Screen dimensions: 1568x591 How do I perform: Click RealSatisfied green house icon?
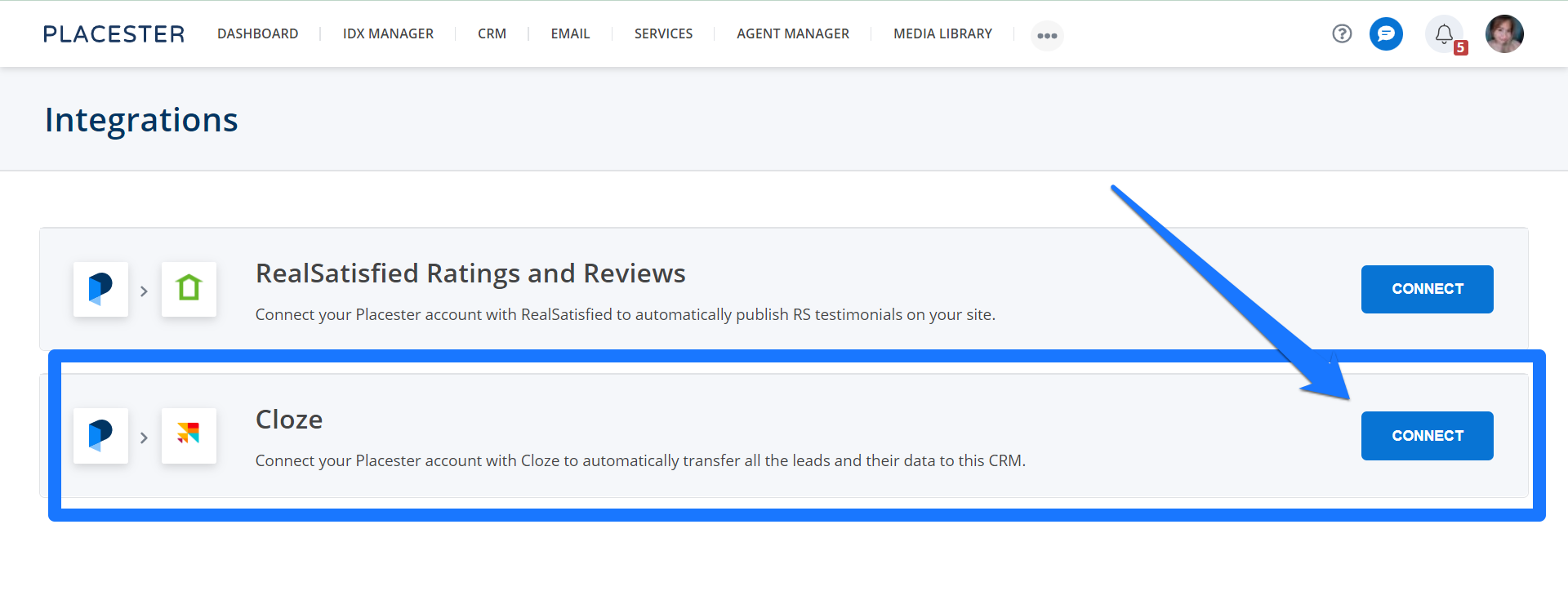(189, 289)
